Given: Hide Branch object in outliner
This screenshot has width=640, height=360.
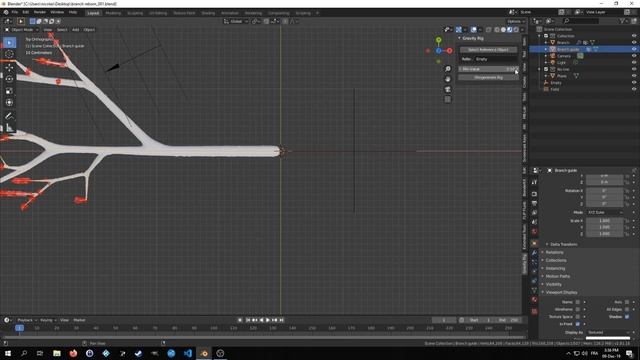Looking at the screenshot, I should coord(634,42).
